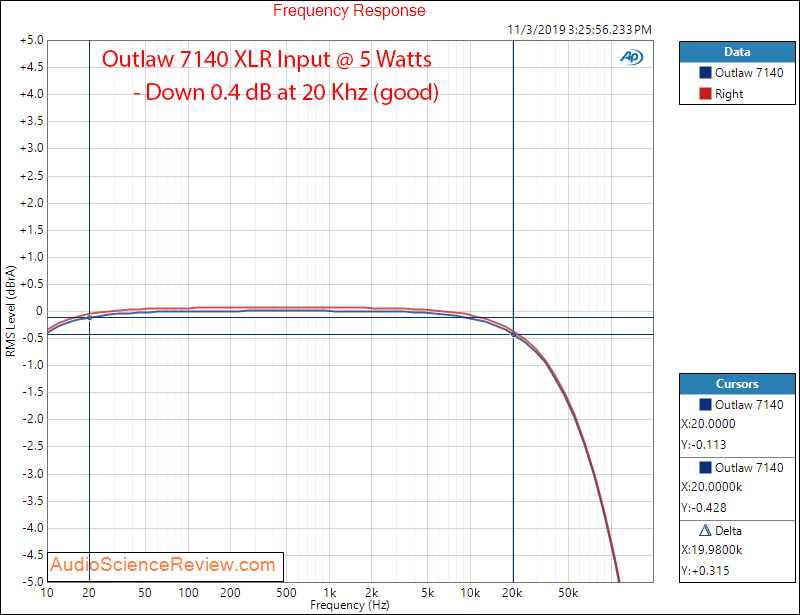
Task: Select the blue swatch of the cursor reading Y:-0.113
Action: pyautogui.click(x=705, y=404)
